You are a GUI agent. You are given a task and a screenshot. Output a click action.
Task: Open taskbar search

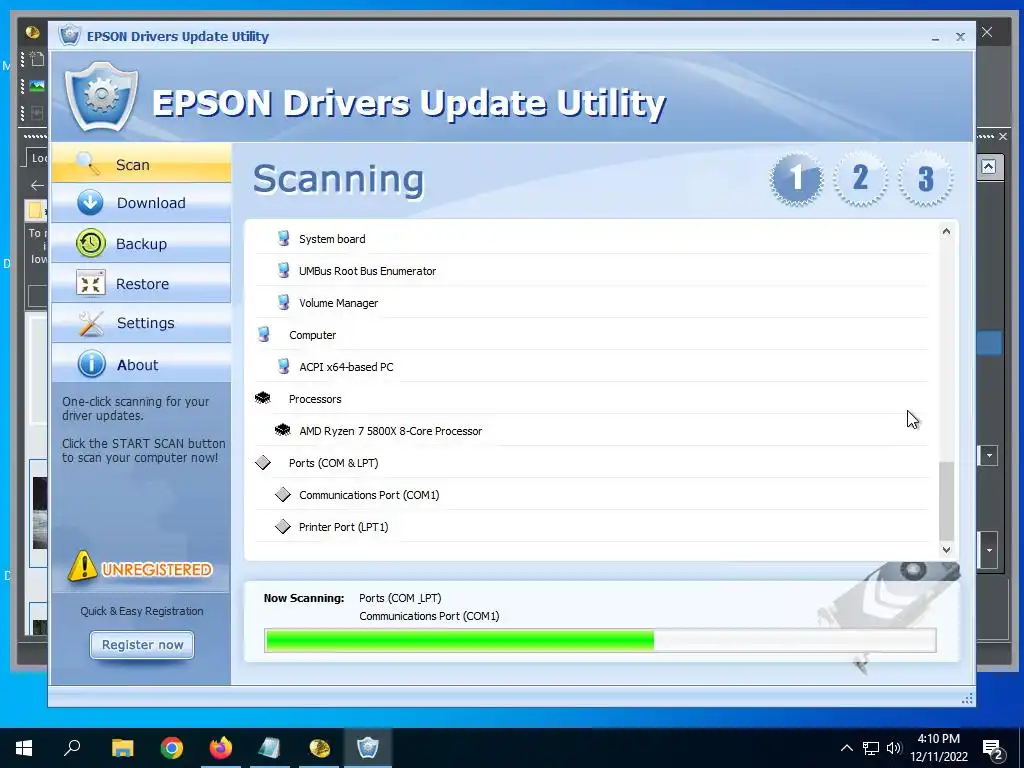click(72, 748)
